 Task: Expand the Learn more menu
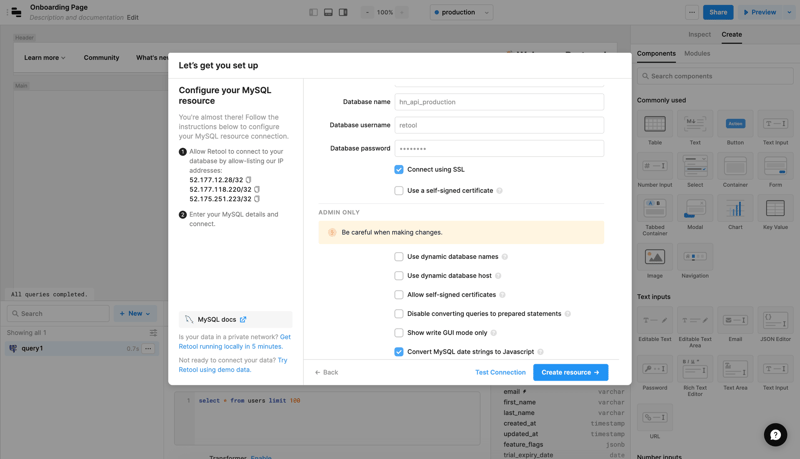[x=44, y=58]
